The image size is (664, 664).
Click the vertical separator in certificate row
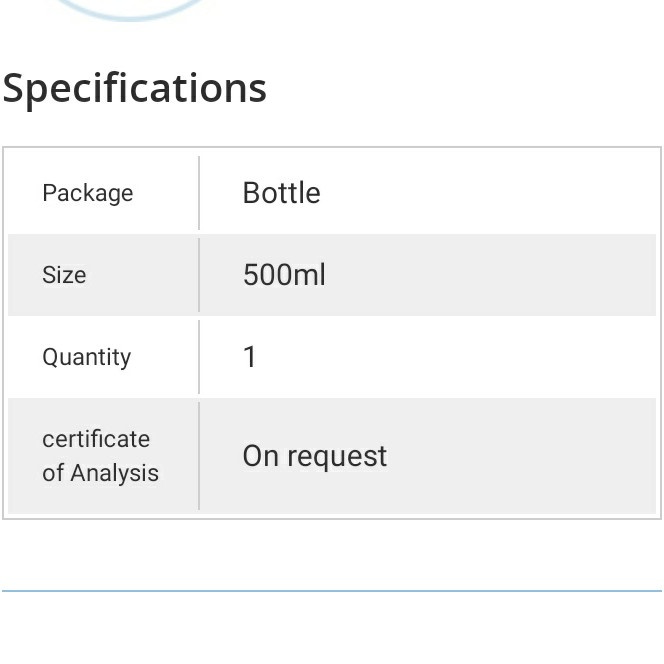(199, 456)
